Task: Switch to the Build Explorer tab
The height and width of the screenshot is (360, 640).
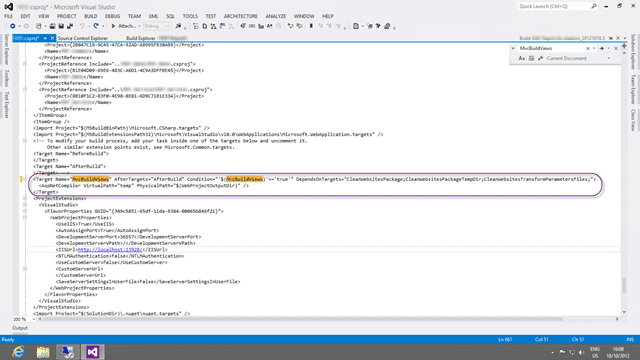Action: pyautogui.click(x=141, y=38)
